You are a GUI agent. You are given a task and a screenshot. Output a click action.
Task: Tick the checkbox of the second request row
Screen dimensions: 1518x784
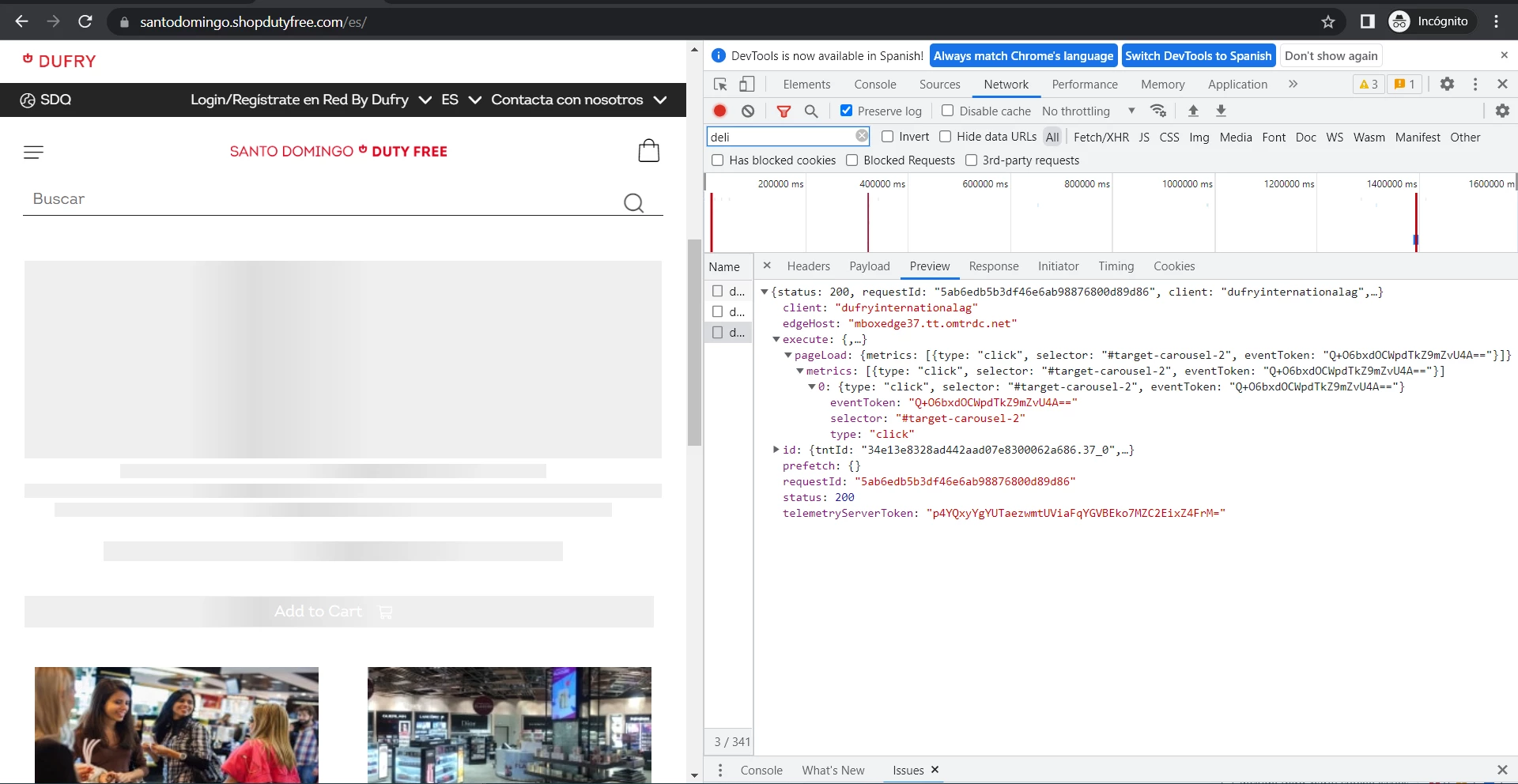tap(717, 311)
